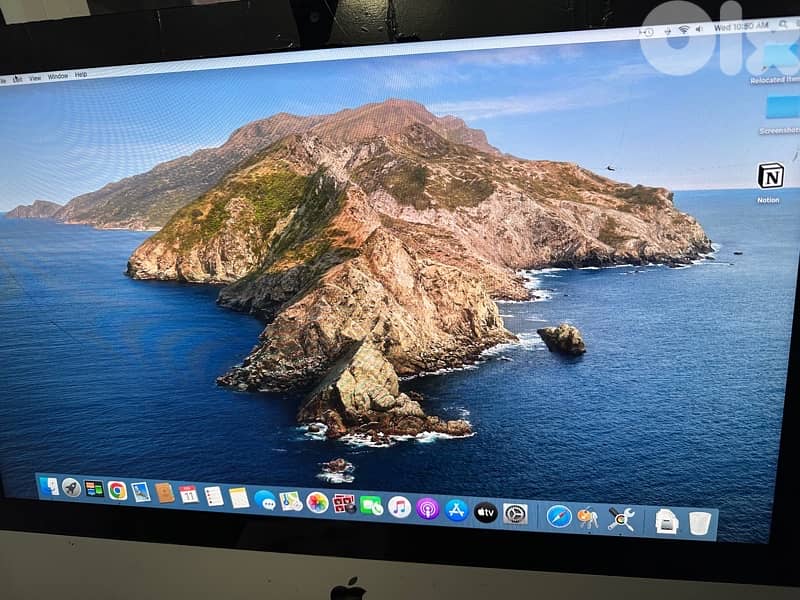The image size is (800, 600).
Task: Click the Wi-Fi status icon
Action: tap(684, 30)
